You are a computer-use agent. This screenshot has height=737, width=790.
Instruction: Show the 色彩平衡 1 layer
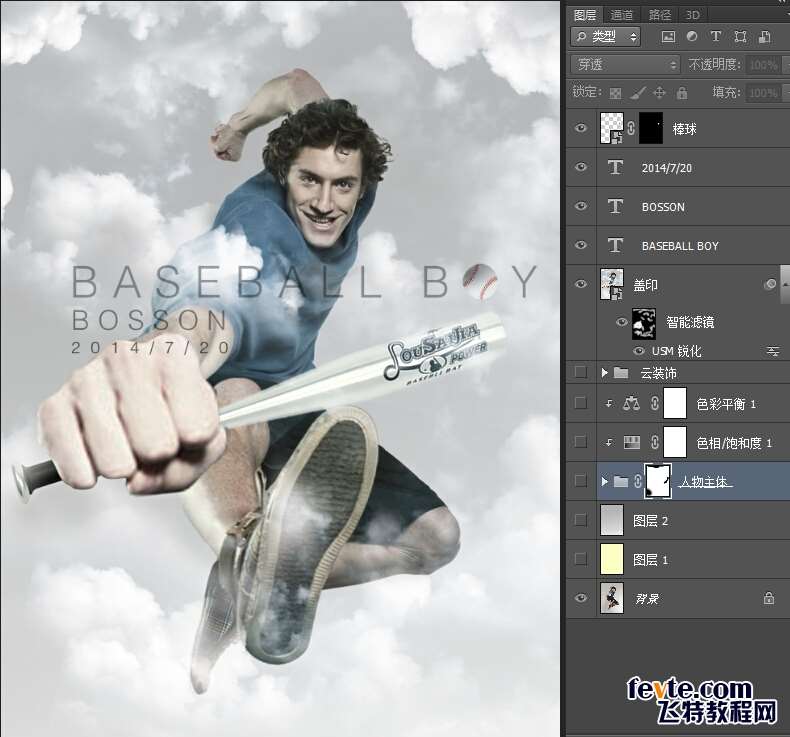(x=580, y=403)
